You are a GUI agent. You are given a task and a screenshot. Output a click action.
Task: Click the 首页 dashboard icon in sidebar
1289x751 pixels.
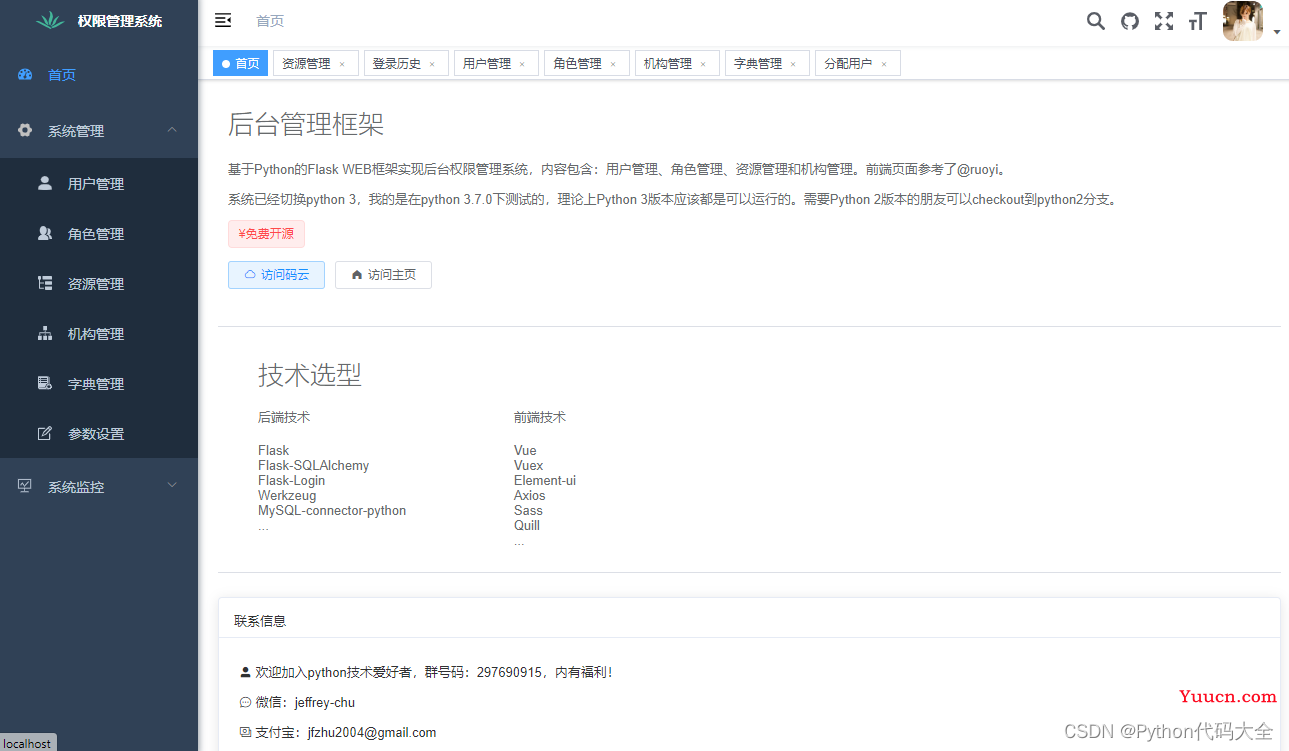[25, 75]
